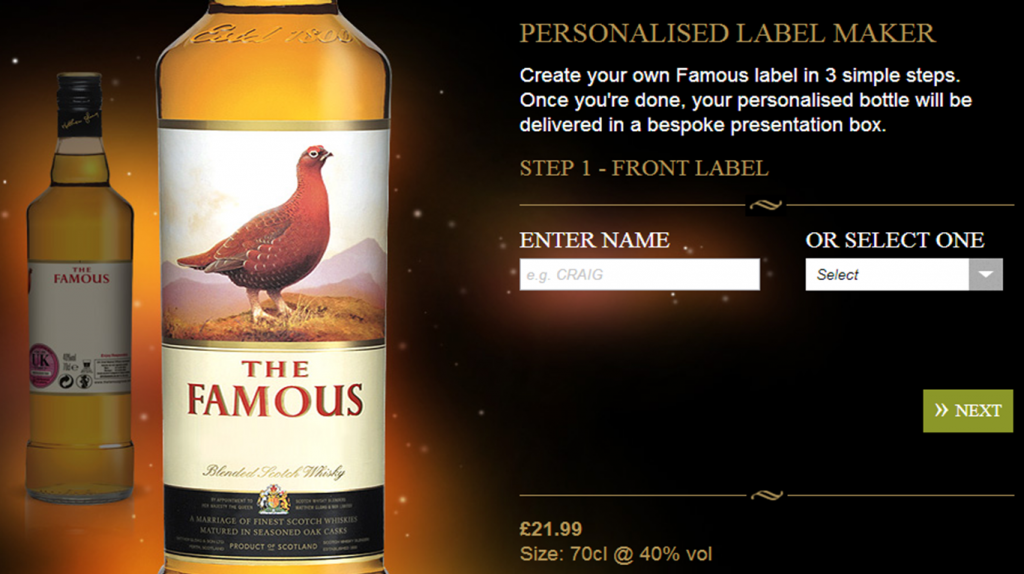Click the pink UK badge on back bottle
Screen dimensions: 1024x574
pyautogui.click(x=40, y=363)
